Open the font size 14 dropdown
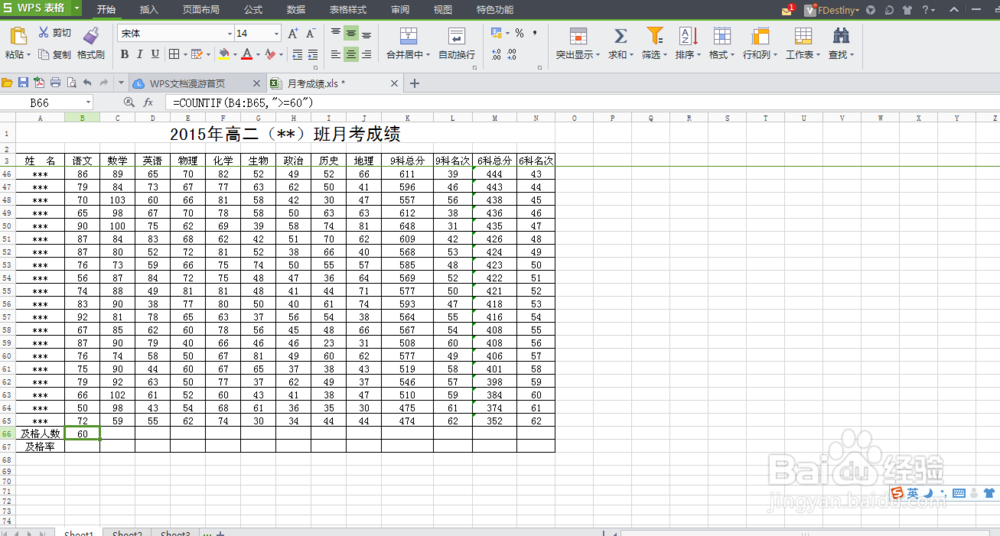Viewport: 1000px width, 536px height. (x=276, y=33)
